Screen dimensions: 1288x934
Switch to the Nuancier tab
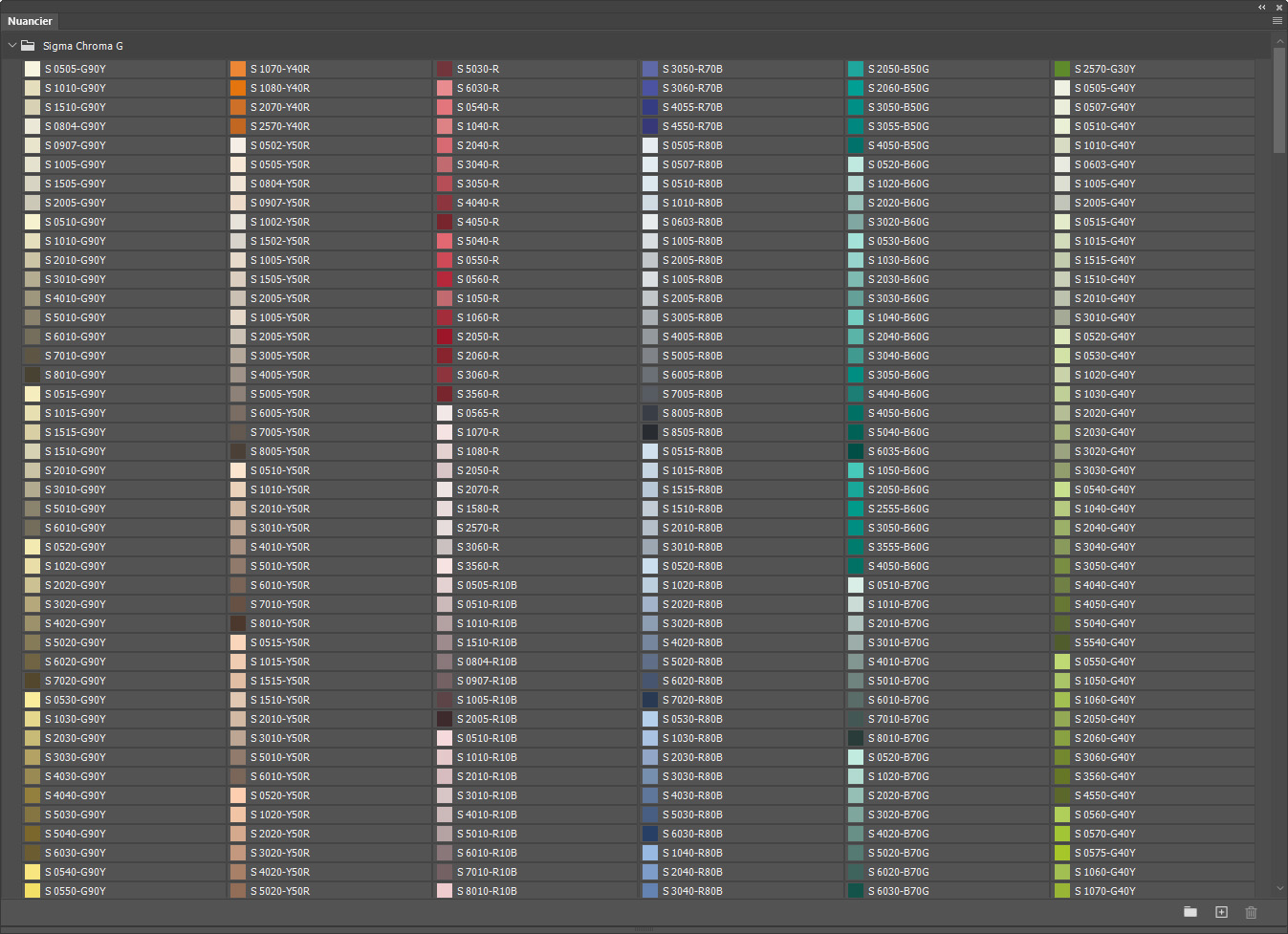pos(30,21)
